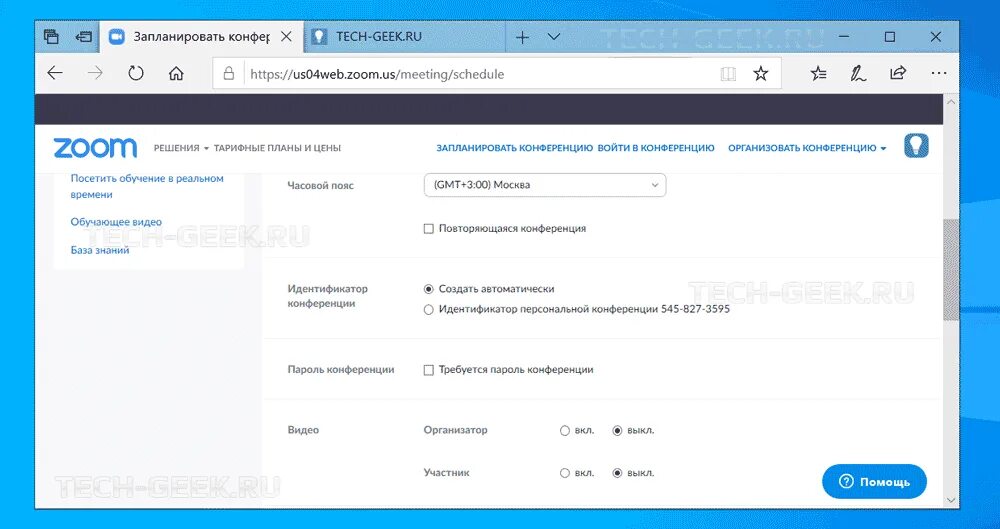
Task: Enable Повторяющаяся конференция checkbox
Action: 429,228
